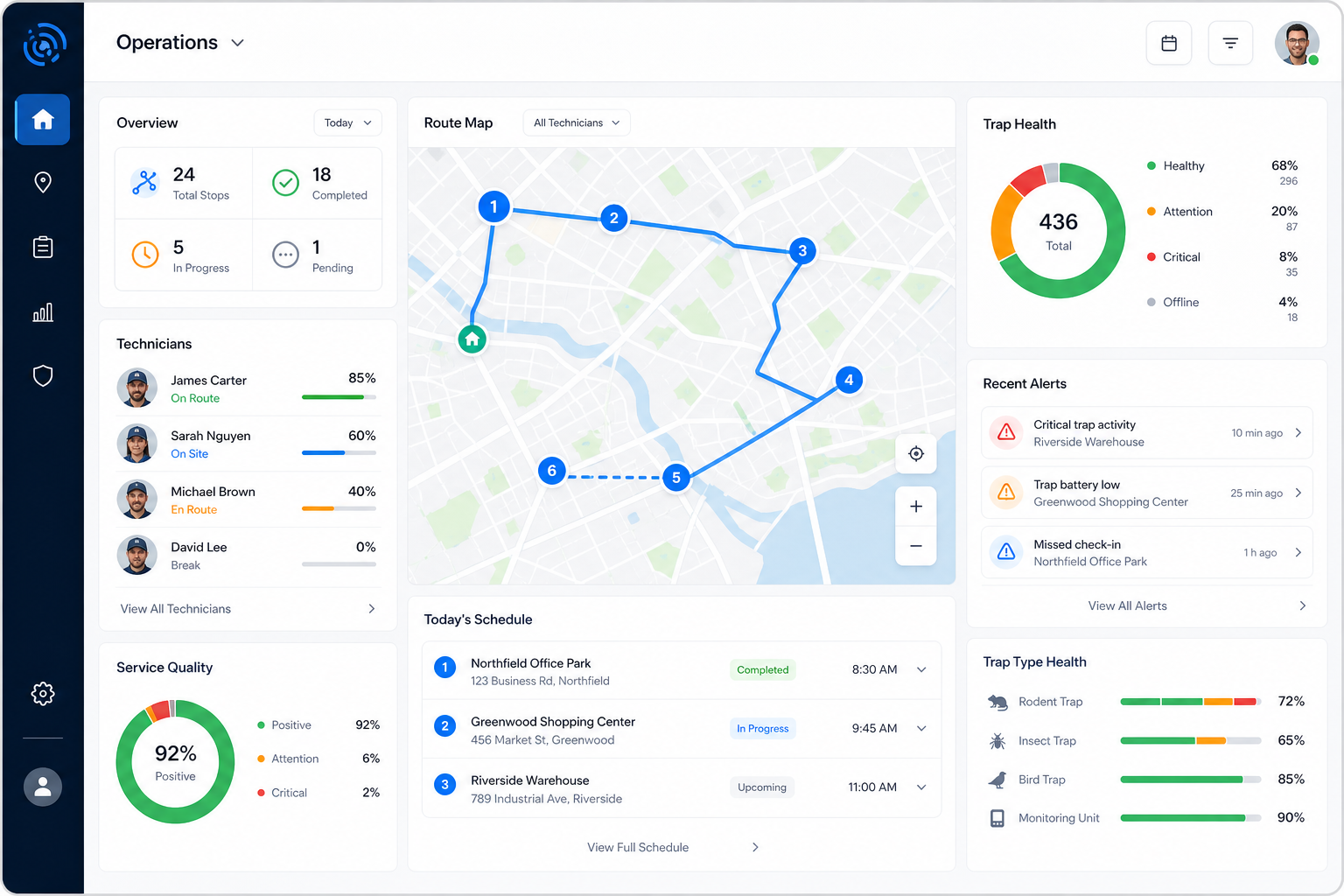Open the shield sidebar page
This screenshot has width=1344, height=896.
(x=43, y=376)
